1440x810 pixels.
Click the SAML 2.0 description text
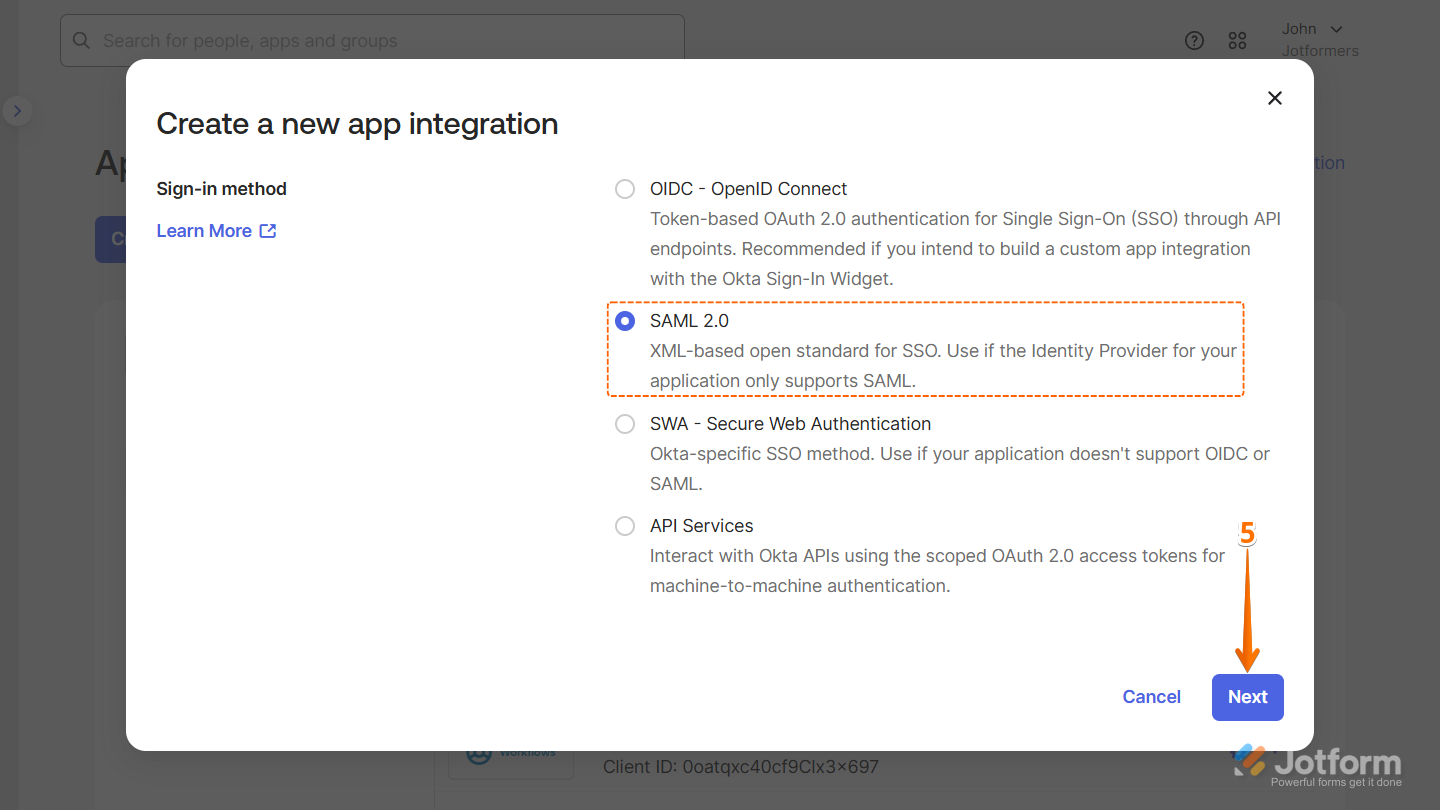click(944, 366)
